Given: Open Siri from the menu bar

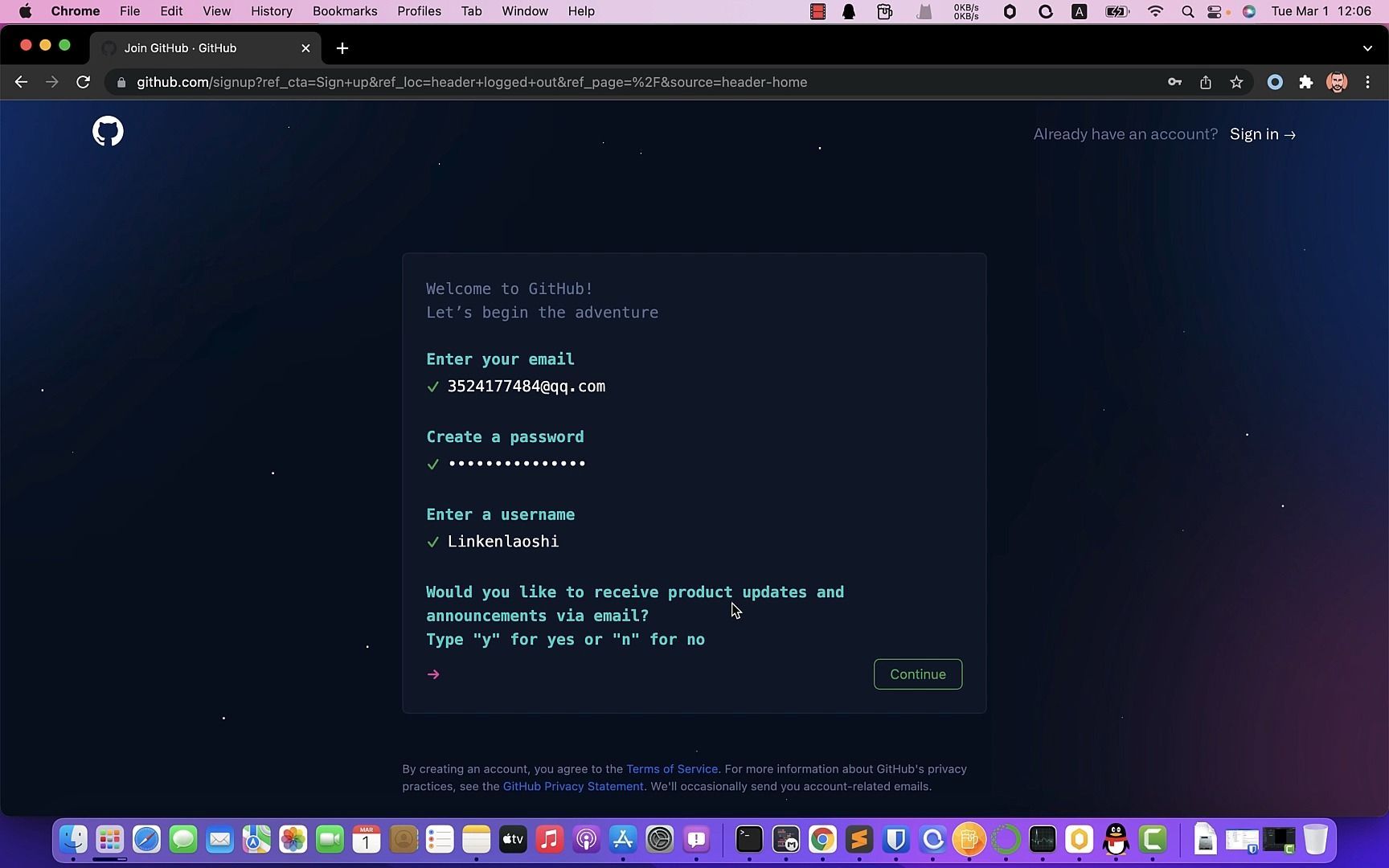Looking at the screenshot, I should click(x=1248, y=11).
